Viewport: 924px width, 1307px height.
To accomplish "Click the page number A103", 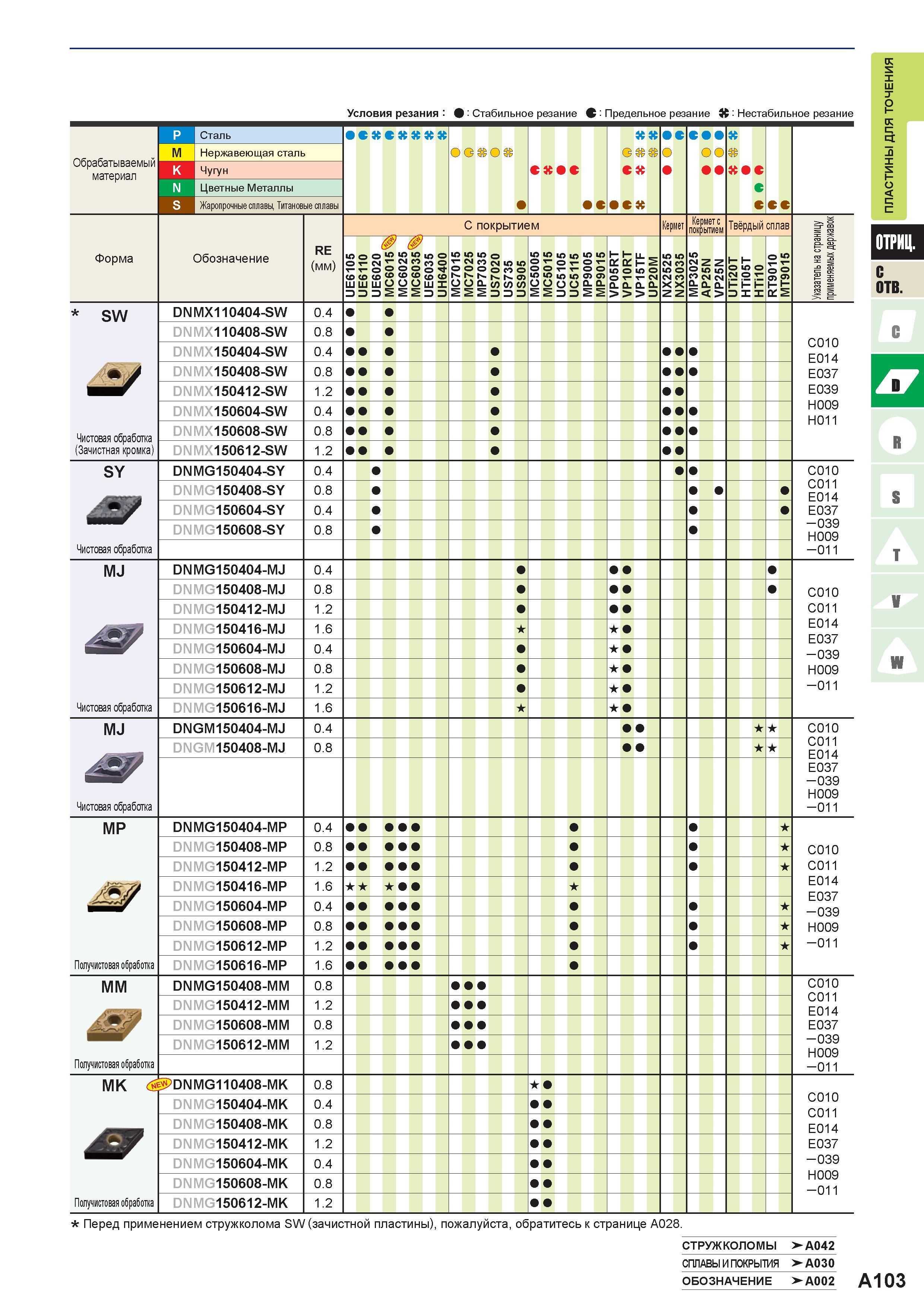I will click(881, 1281).
